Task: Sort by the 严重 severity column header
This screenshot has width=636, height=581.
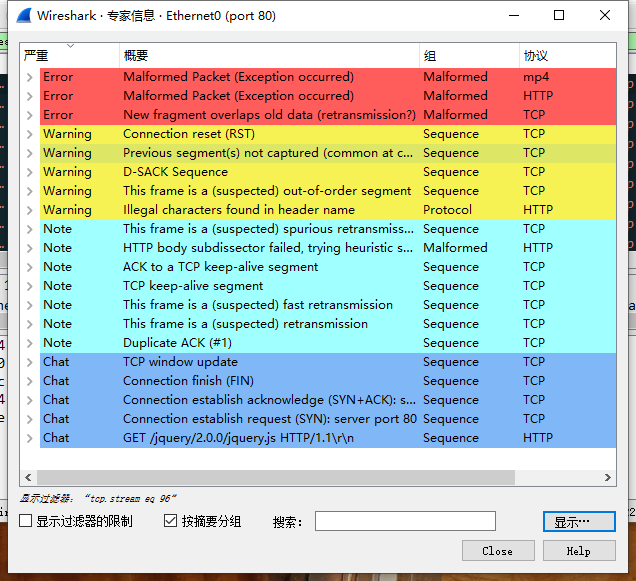Action: 69,55
